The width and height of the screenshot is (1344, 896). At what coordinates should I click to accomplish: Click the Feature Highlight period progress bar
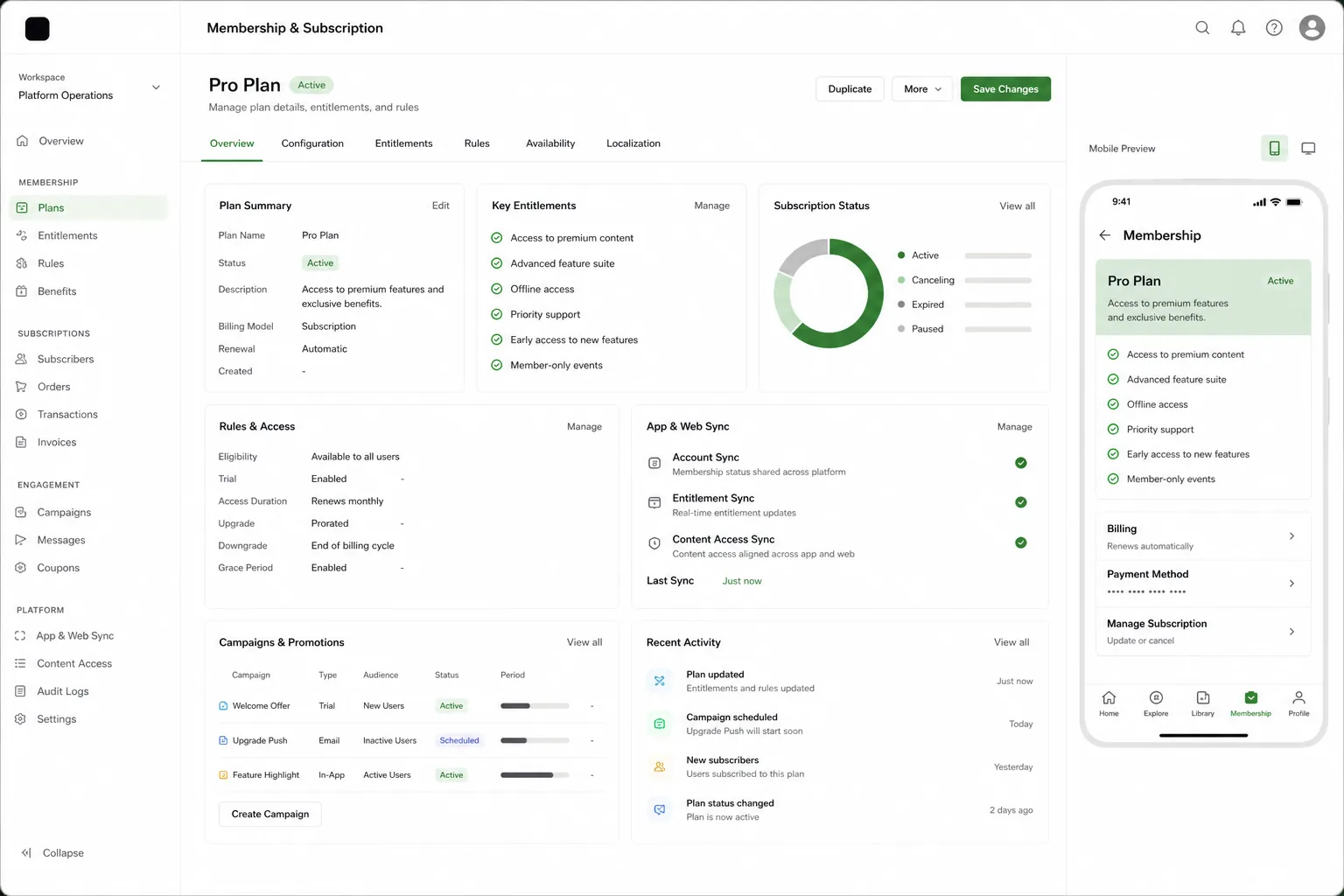pyautogui.click(x=535, y=775)
